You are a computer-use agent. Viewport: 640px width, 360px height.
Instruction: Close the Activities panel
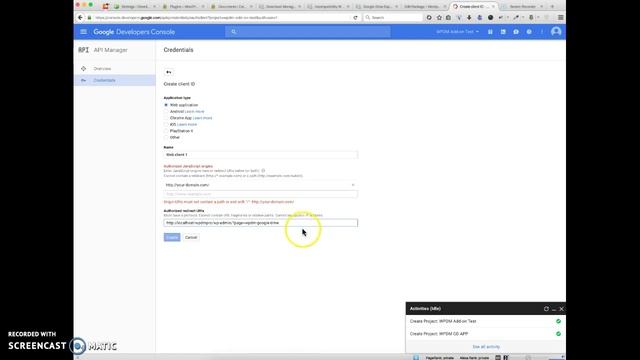click(562, 309)
